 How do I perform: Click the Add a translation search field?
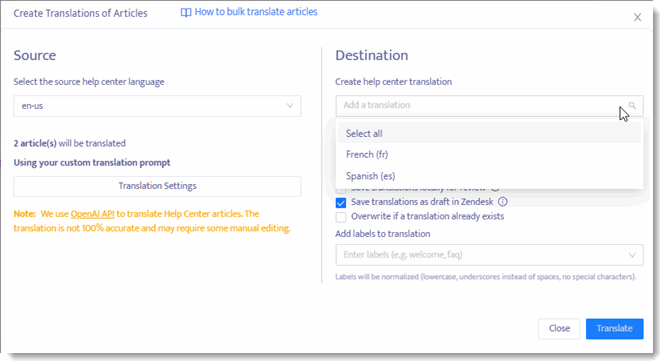coord(489,106)
